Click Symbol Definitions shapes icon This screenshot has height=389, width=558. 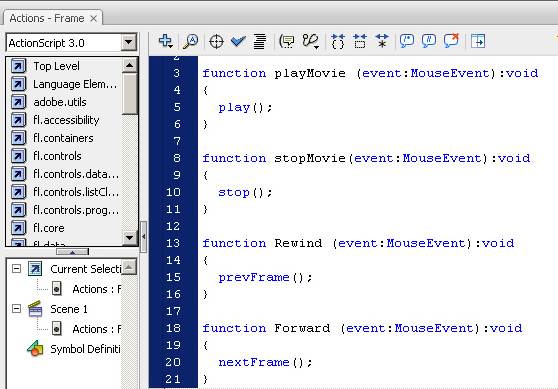coord(35,348)
